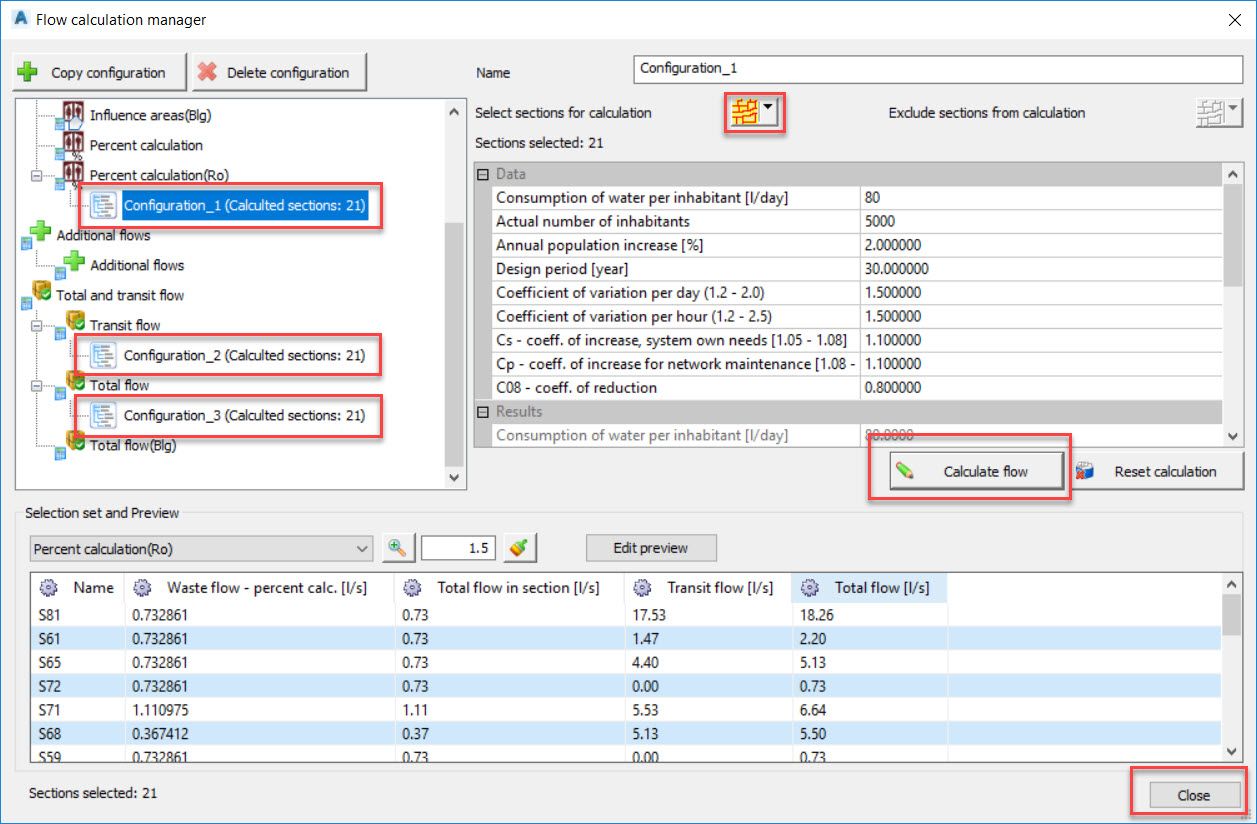The height and width of the screenshot is (824, 1257).
Task: Sort by Total flow [l/s] column header
Action: 869,587
